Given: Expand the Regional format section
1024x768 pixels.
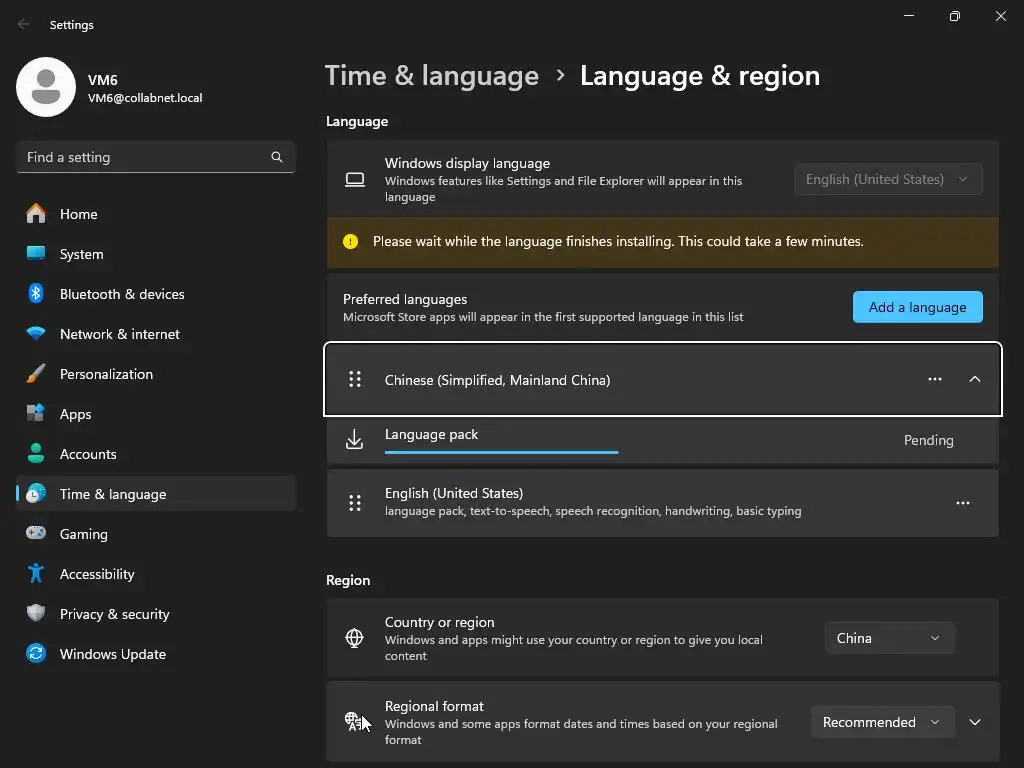Looking at the screenshot, I should point(975,722).
